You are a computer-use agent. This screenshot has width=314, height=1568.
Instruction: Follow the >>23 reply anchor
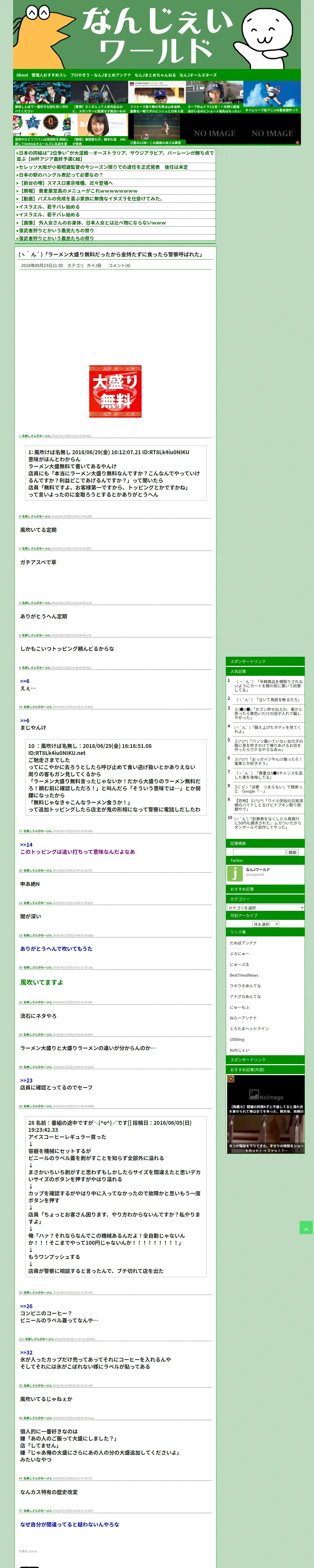pyautogui.click(x=26, y=1080)
